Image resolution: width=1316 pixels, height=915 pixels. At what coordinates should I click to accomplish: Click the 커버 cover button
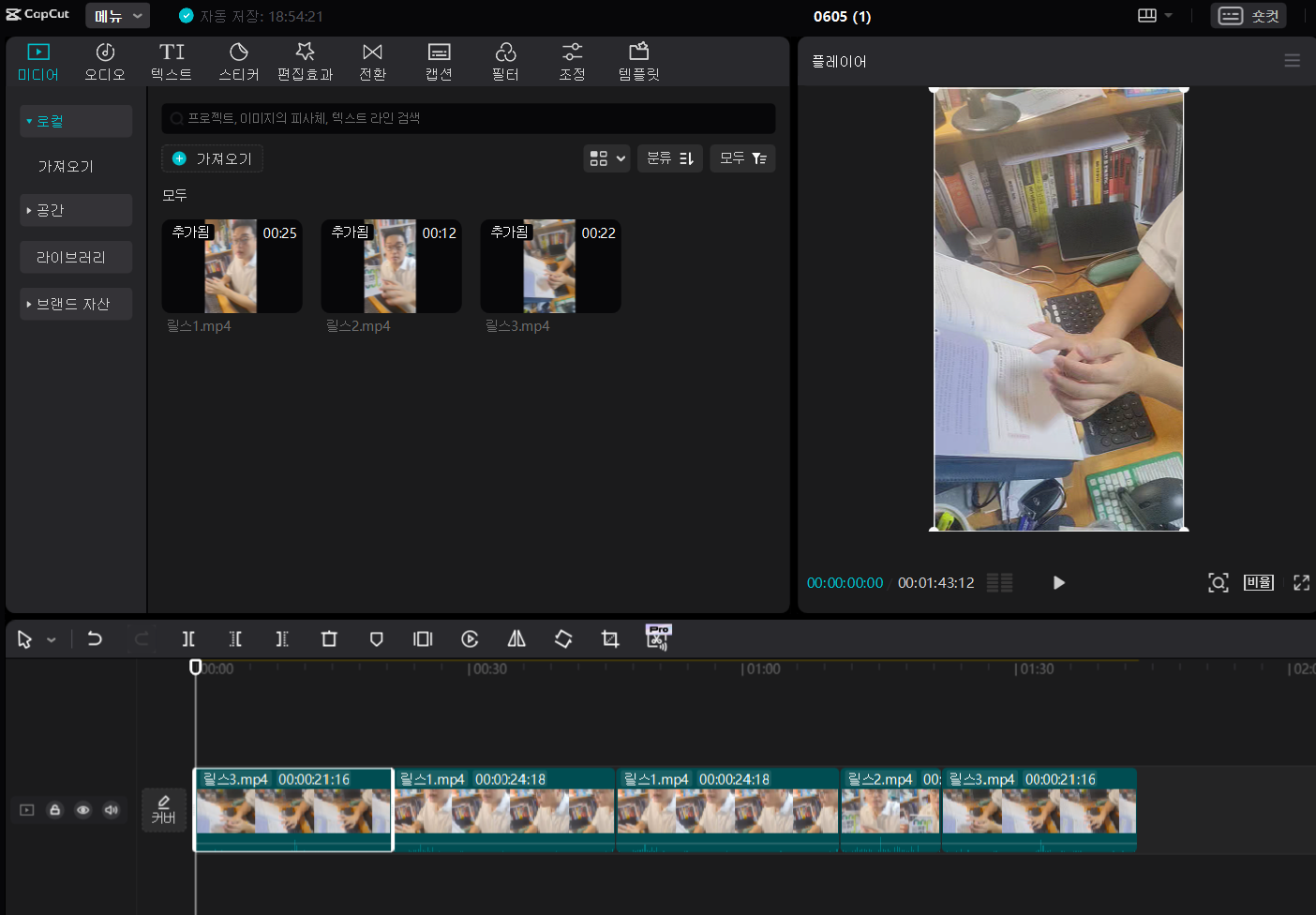point(164,810)
